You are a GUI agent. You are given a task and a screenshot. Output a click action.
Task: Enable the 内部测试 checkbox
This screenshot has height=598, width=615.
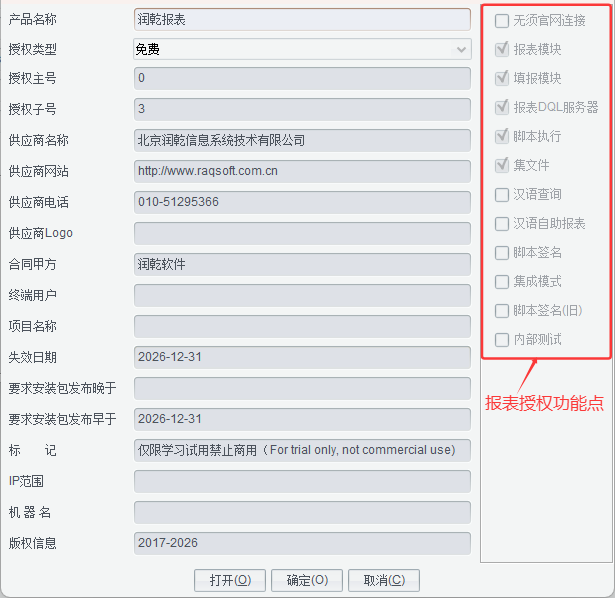click(502, 340)
